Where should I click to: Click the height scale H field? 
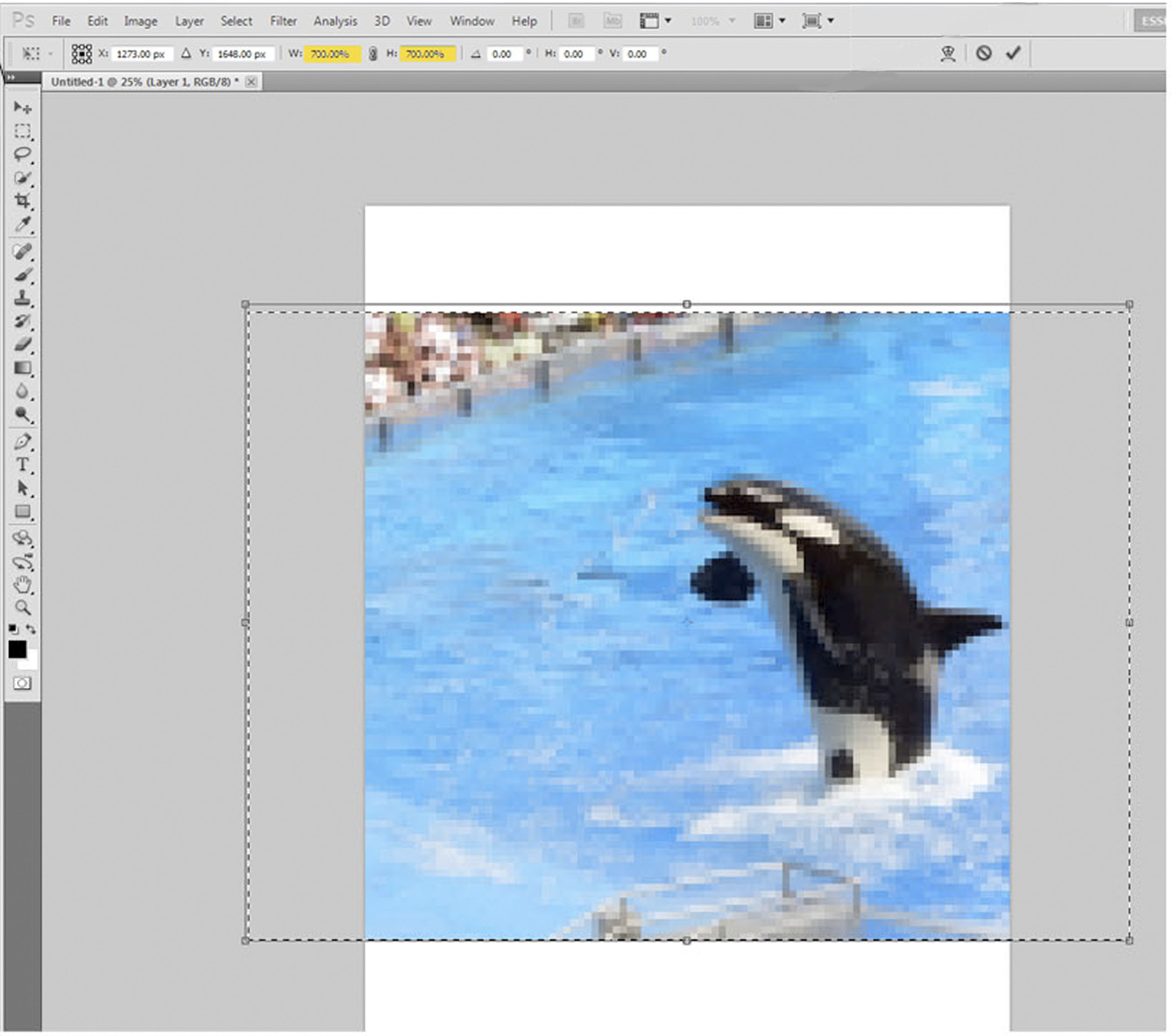click(x=428, y=54)
